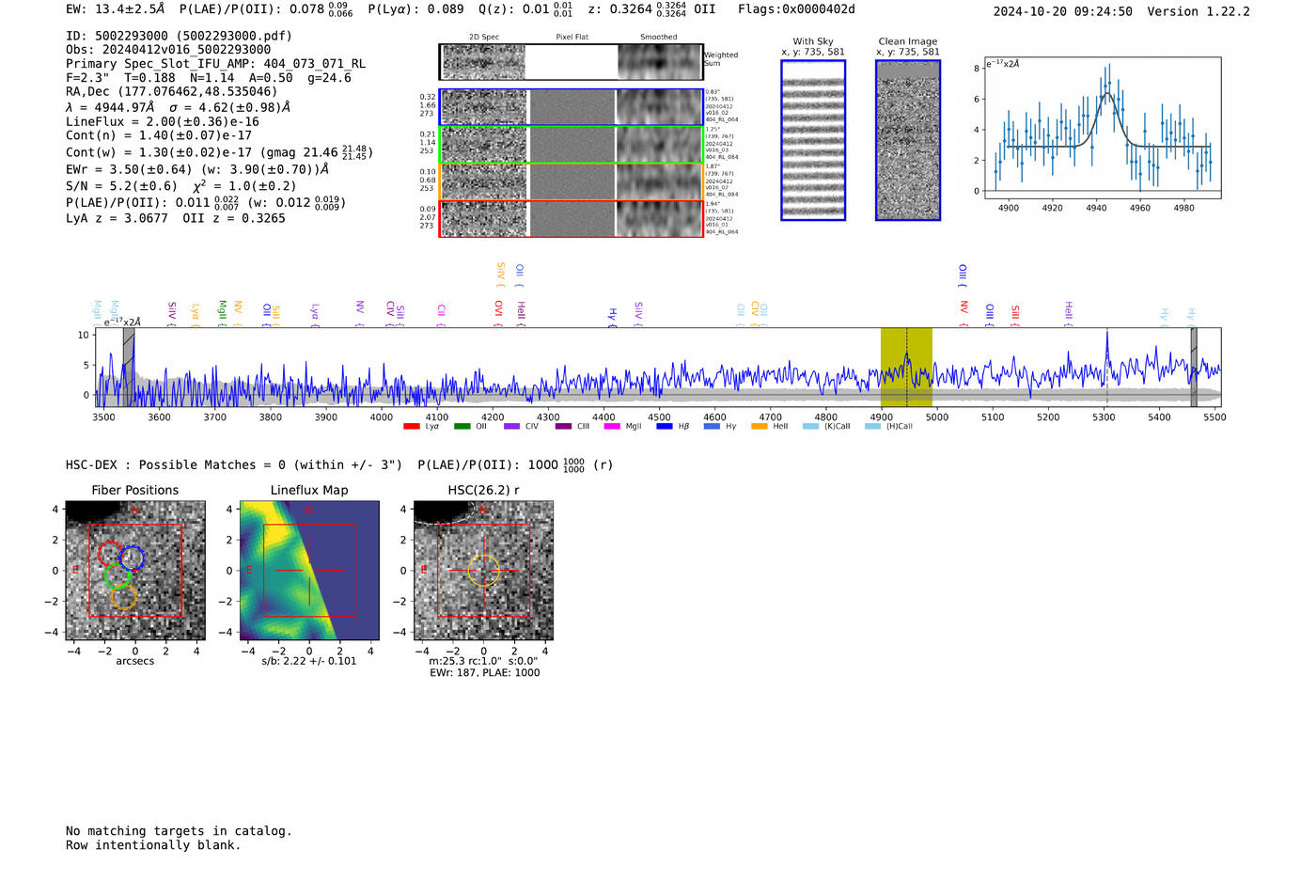Open the Clean Image thumbnail
The image size is (1316, 896).
click(x=907, y=140)
